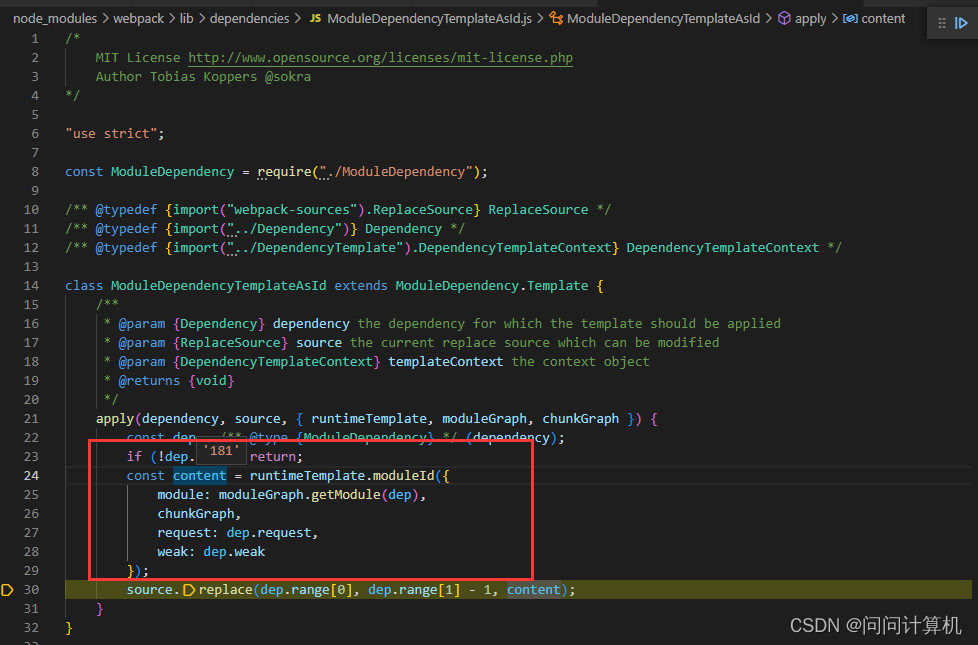Click ModuleDependencyTemplateAsId.js file breadcrumb
Screen dimensions: 978x645
(x=429, y=19)
